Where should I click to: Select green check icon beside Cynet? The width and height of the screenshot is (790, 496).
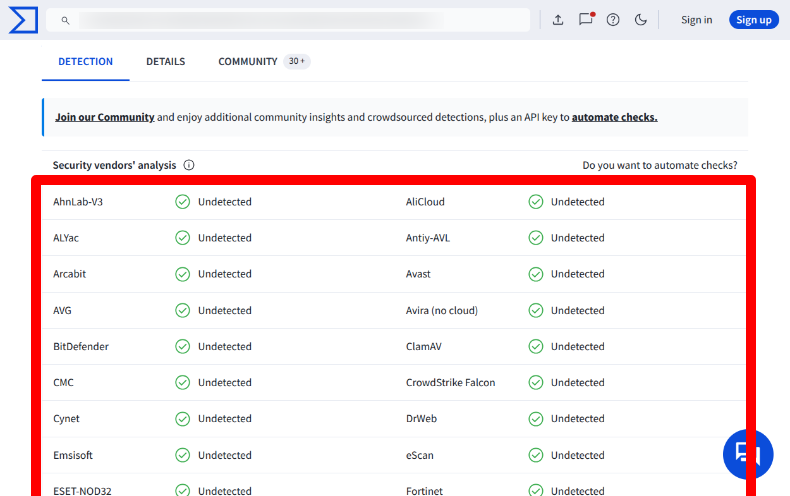coord(182,419)
